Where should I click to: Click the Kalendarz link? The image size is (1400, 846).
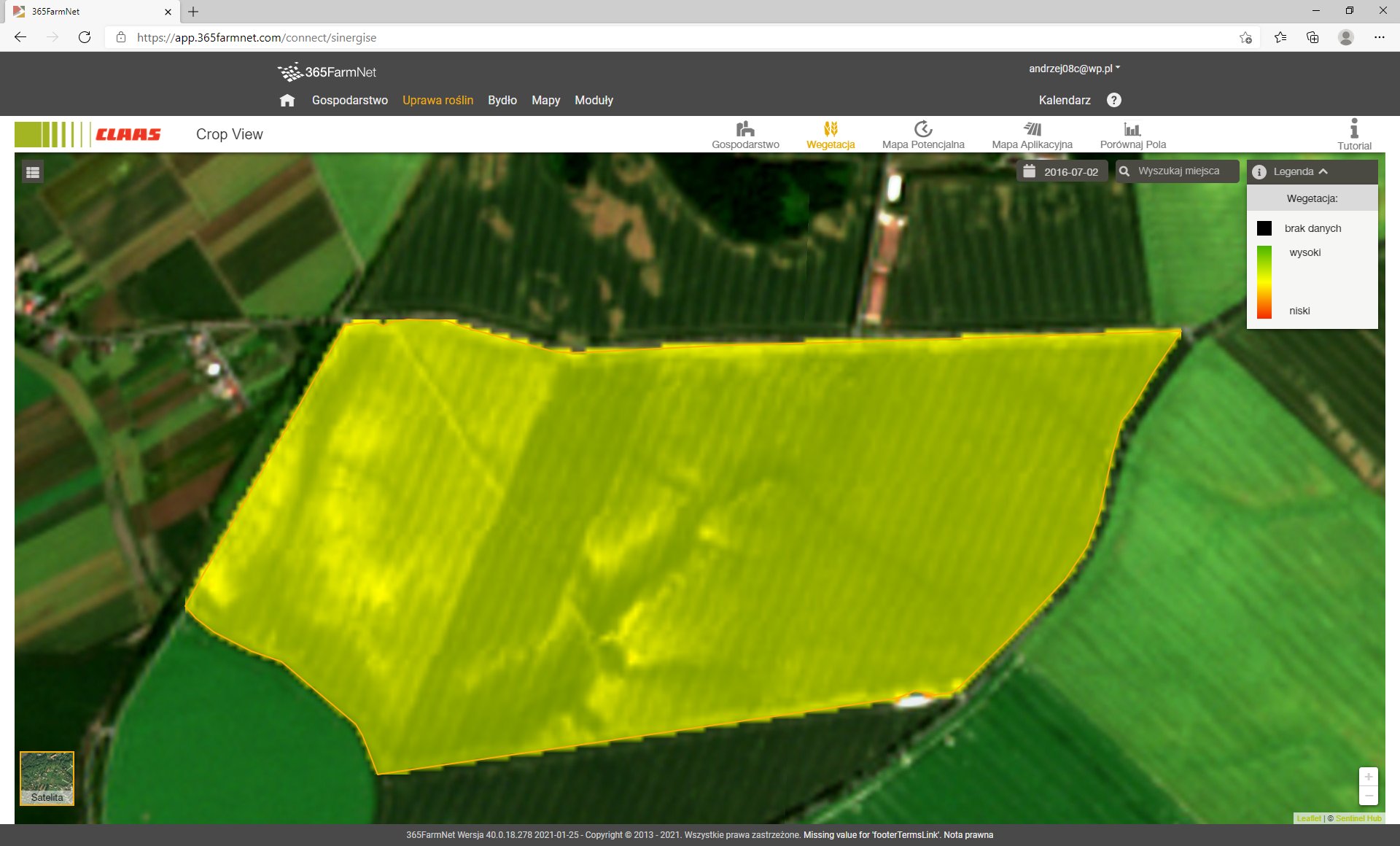1064,101
